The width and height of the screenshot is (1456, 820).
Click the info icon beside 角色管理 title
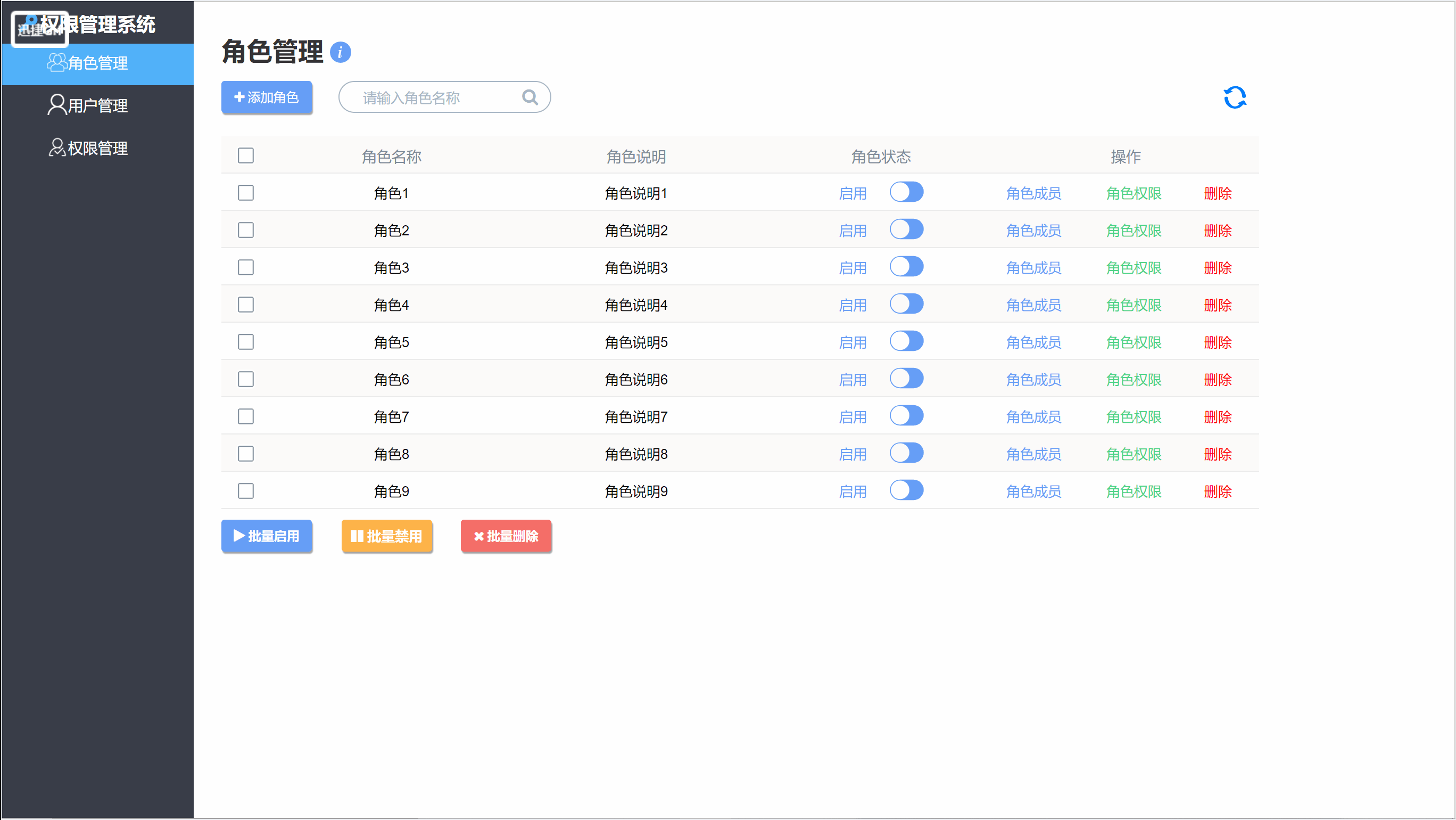[x=340, y=53]
